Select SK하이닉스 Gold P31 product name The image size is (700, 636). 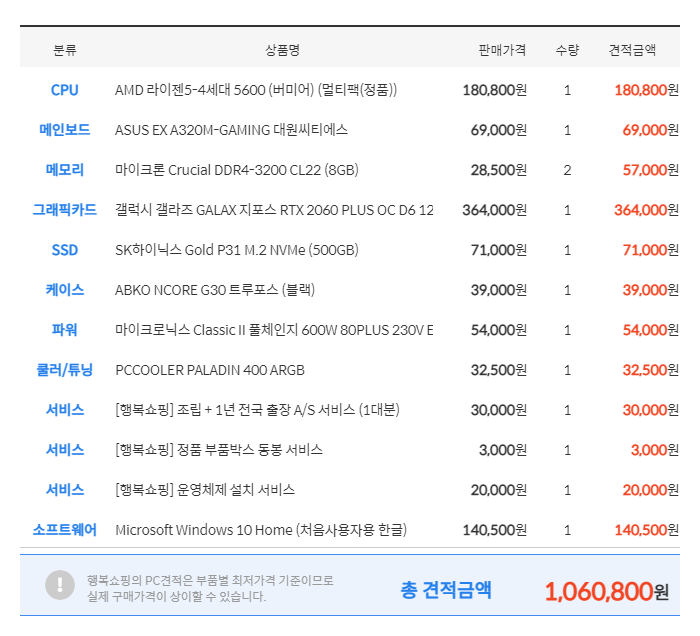[237, 250]
